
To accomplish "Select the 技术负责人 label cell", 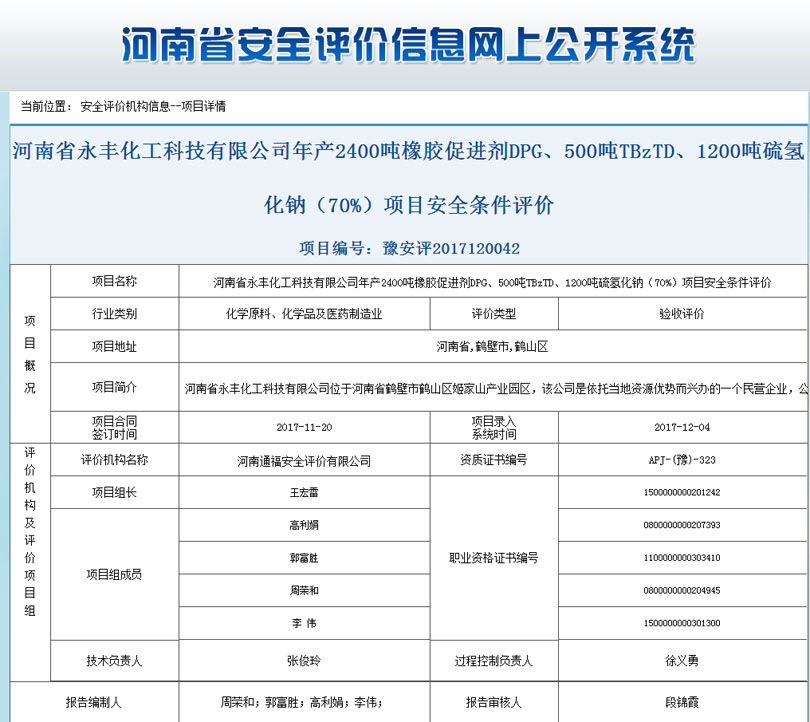I will pyautogui.click(x=115, y=661).
